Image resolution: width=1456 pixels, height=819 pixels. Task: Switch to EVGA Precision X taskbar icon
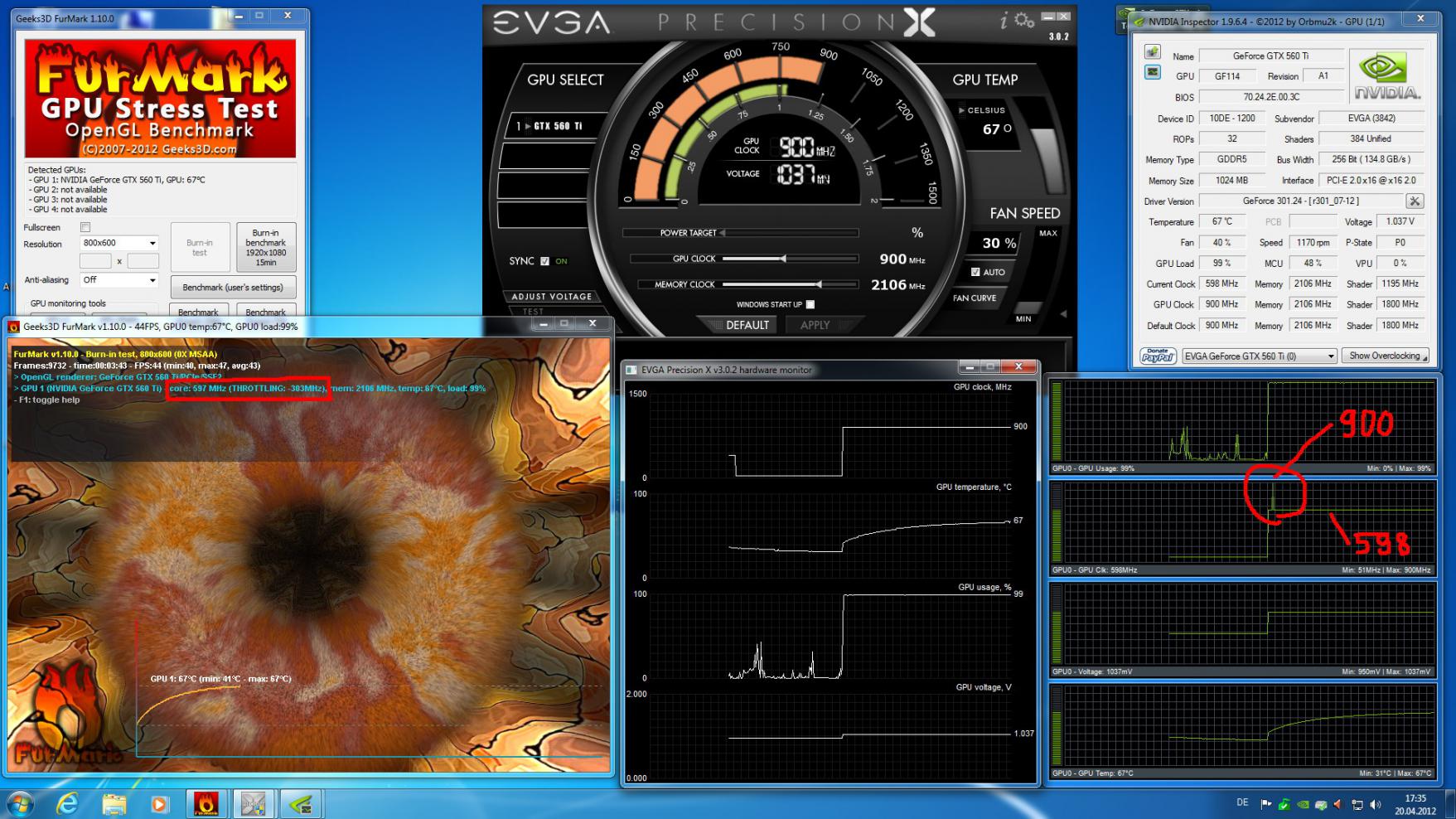pyautogui.click(x=253, y=803)
